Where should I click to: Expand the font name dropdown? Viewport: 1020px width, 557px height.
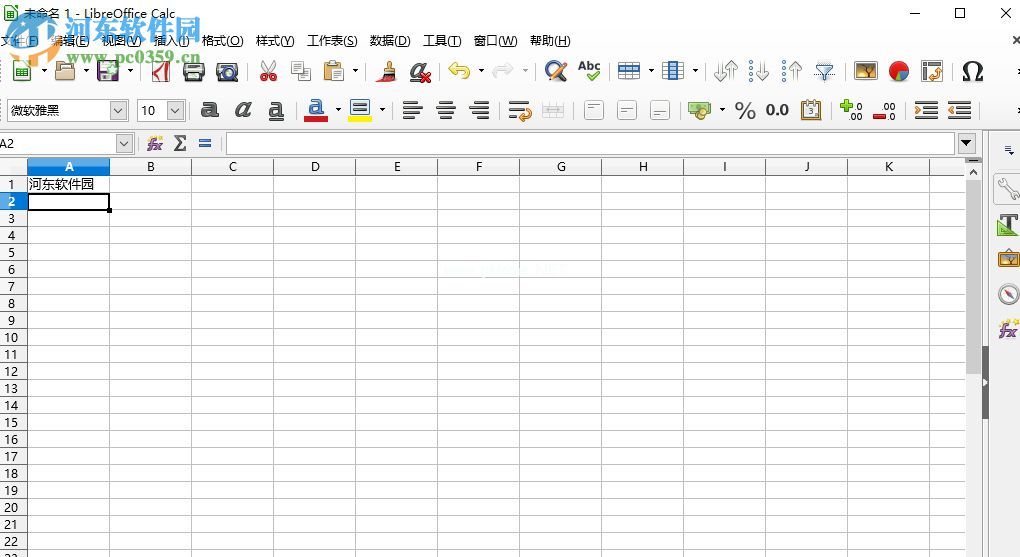point(118,111)
